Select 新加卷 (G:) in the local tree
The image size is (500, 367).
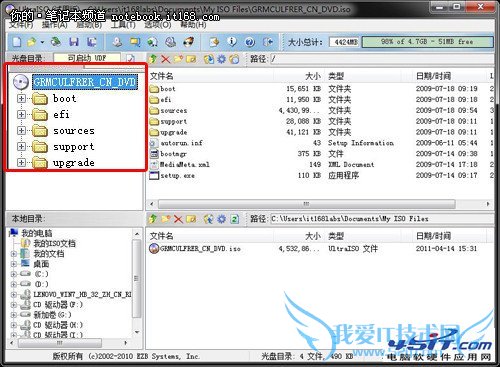click(52, 314)
